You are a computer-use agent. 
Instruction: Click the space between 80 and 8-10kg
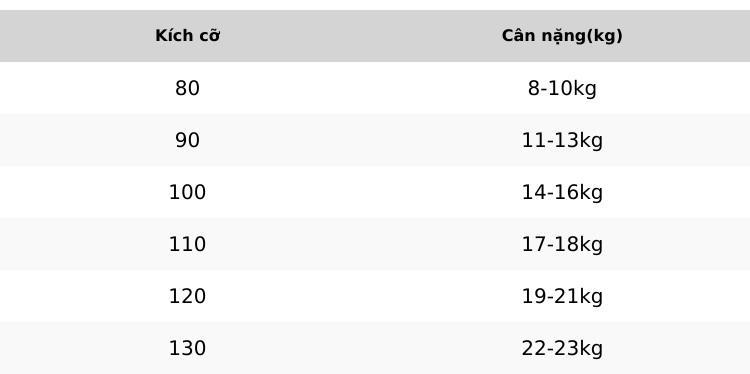(x=364, y=88)
